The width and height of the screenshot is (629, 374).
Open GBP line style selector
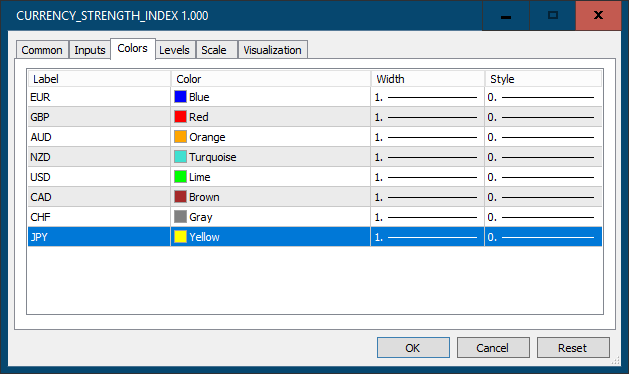click(543, 117)
